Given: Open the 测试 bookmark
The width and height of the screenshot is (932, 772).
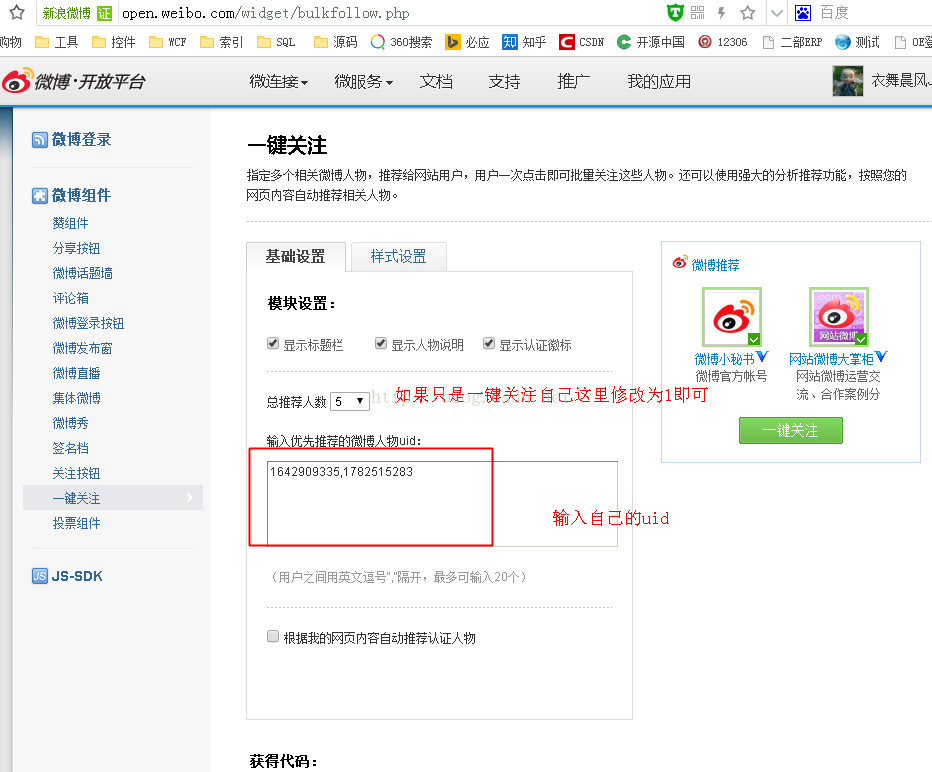Looking at the screenshot, I should point(857,42).
